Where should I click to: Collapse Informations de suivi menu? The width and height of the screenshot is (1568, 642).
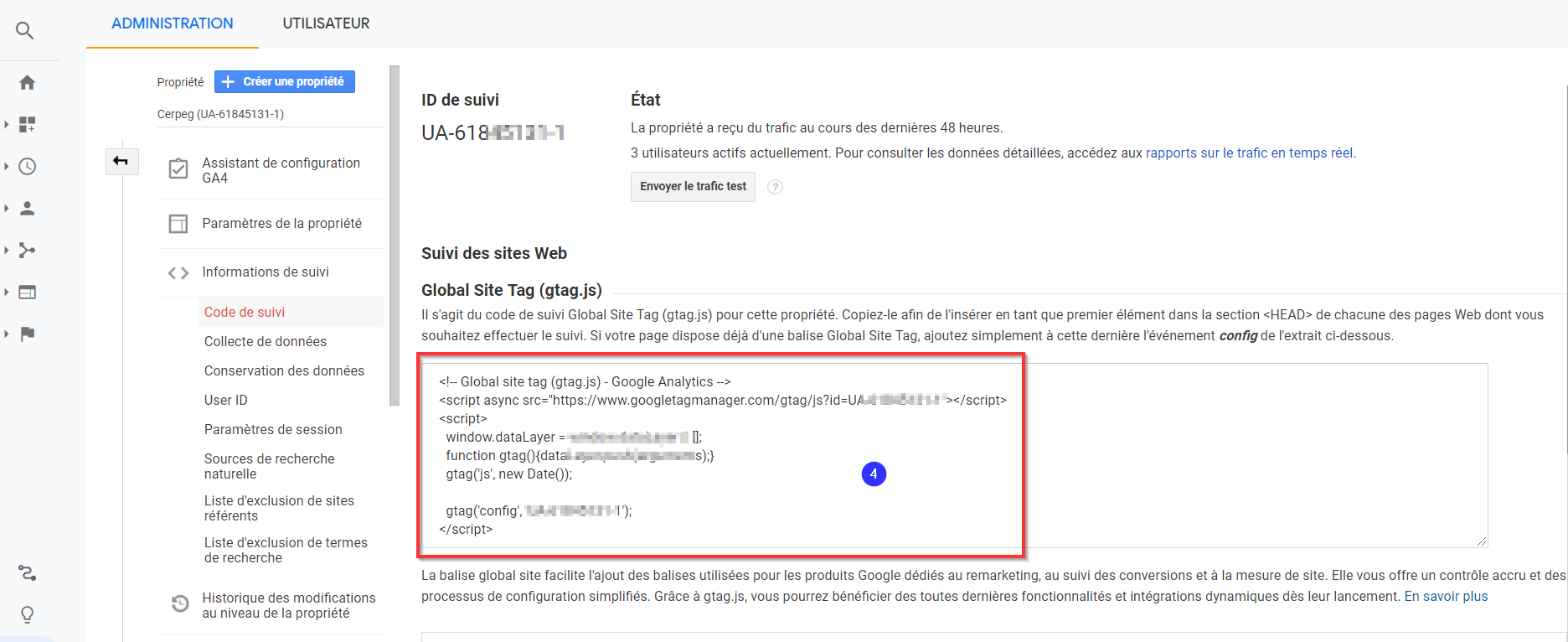(266, 272)
